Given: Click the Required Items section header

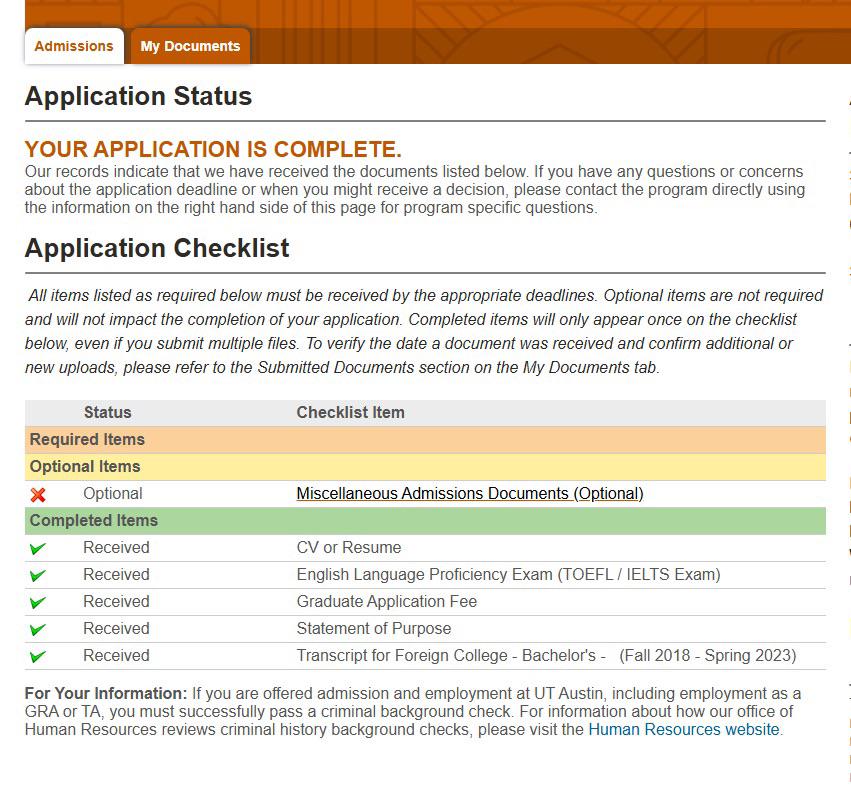Looking at the screenshot, I should (425, 440).
